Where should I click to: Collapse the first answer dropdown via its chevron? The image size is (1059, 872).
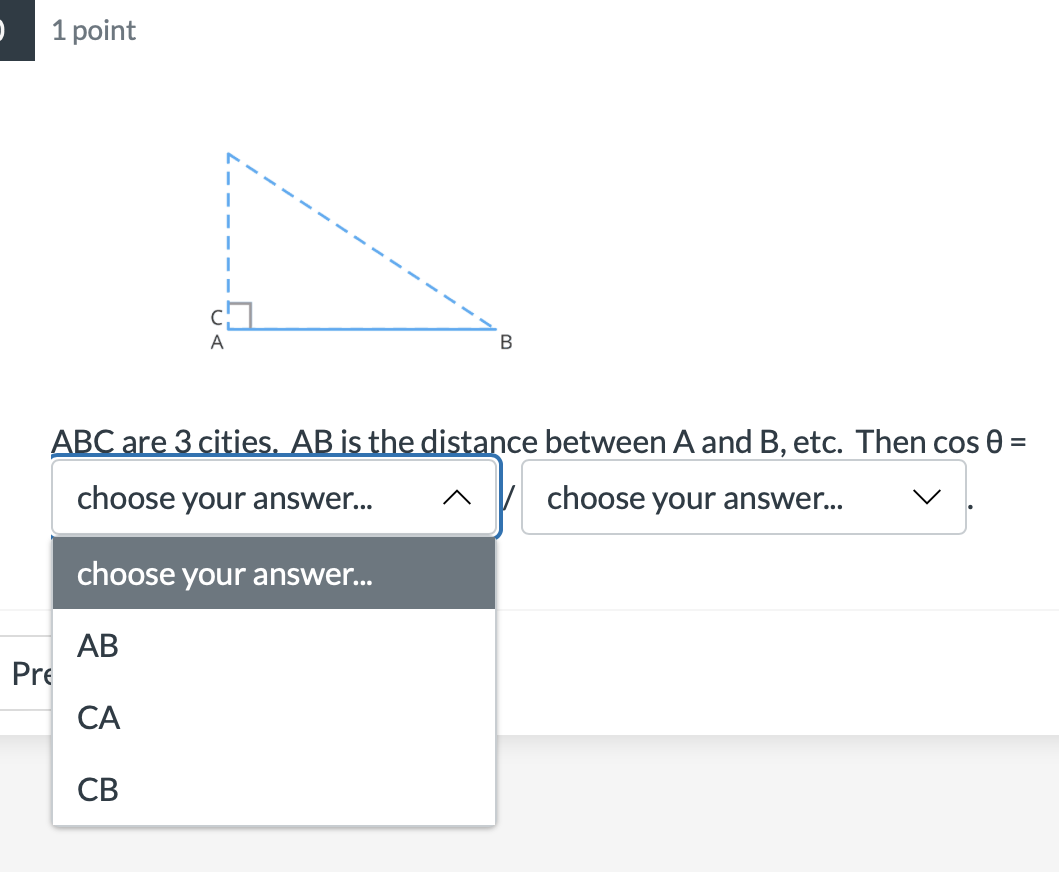pyautogui.click(x=458, y=497)
